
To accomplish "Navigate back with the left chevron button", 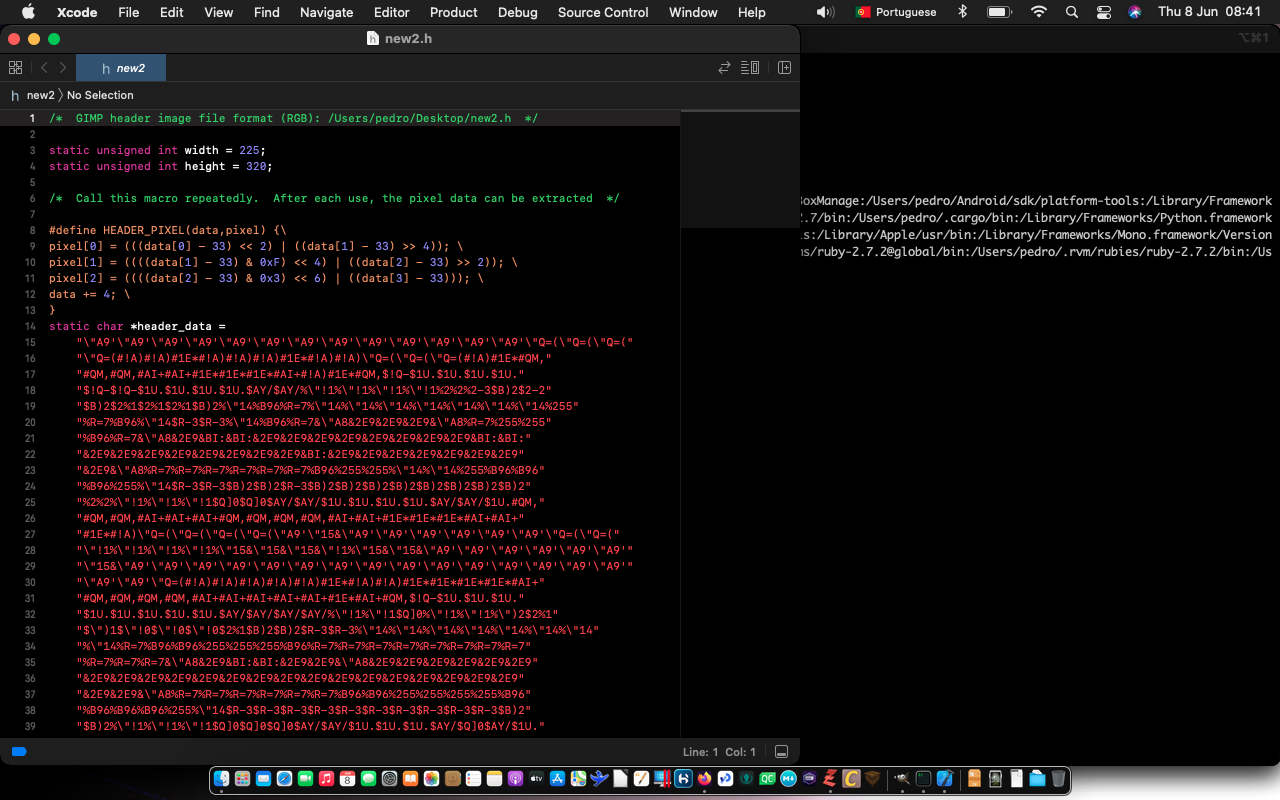I will (44, 67).
